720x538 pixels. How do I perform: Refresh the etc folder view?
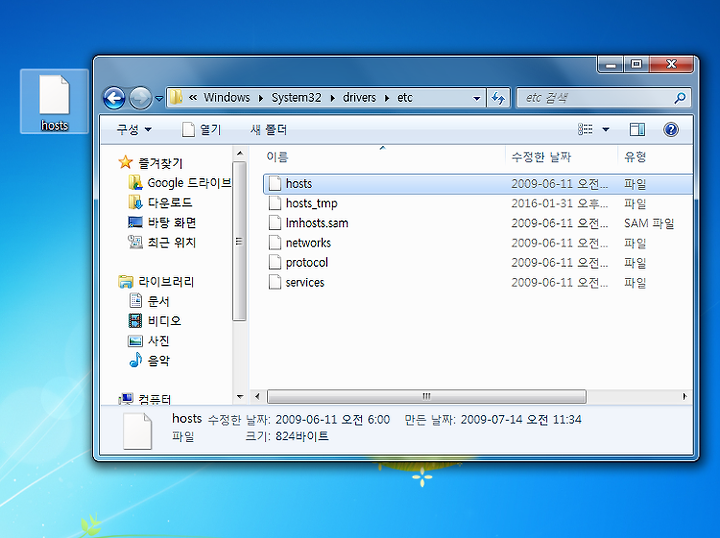(x=498, y=98)
